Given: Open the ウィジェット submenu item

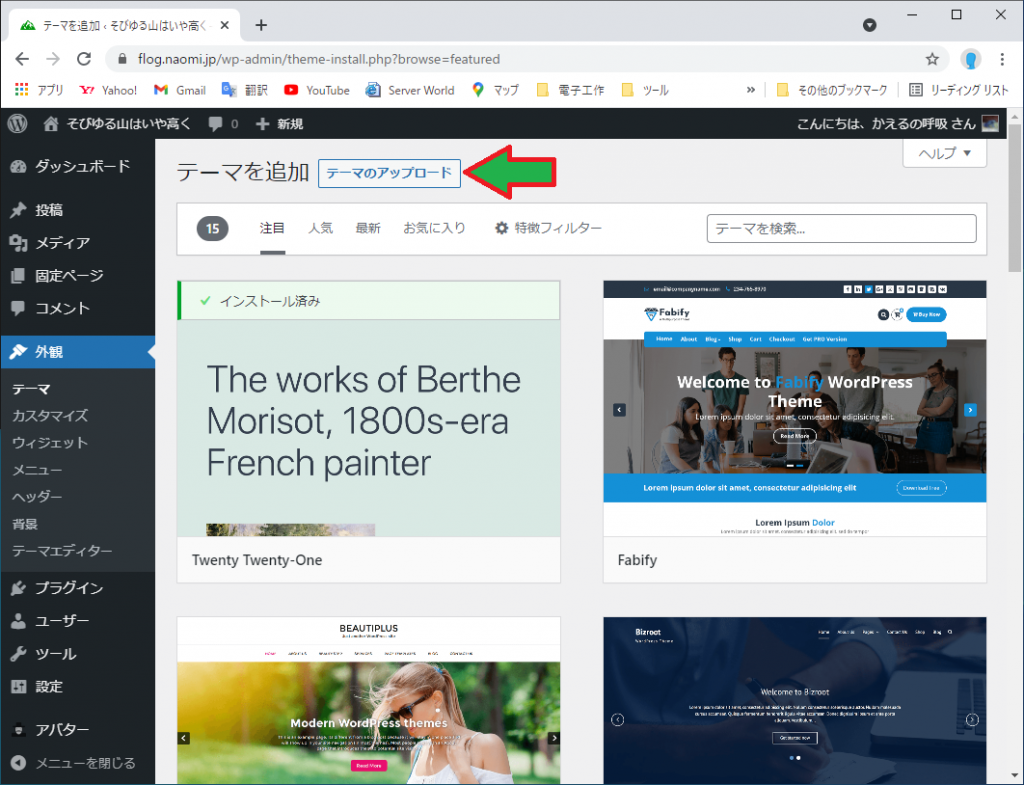Looking at the screenshot, I should point(50,443).
